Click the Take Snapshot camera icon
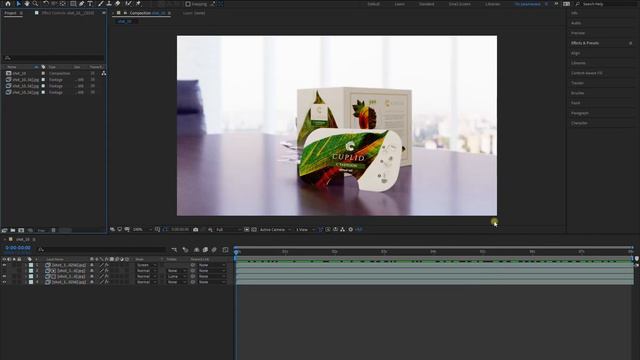Image resolution: width=640 pixels, height=360 pixels. [x=196, y=229]
